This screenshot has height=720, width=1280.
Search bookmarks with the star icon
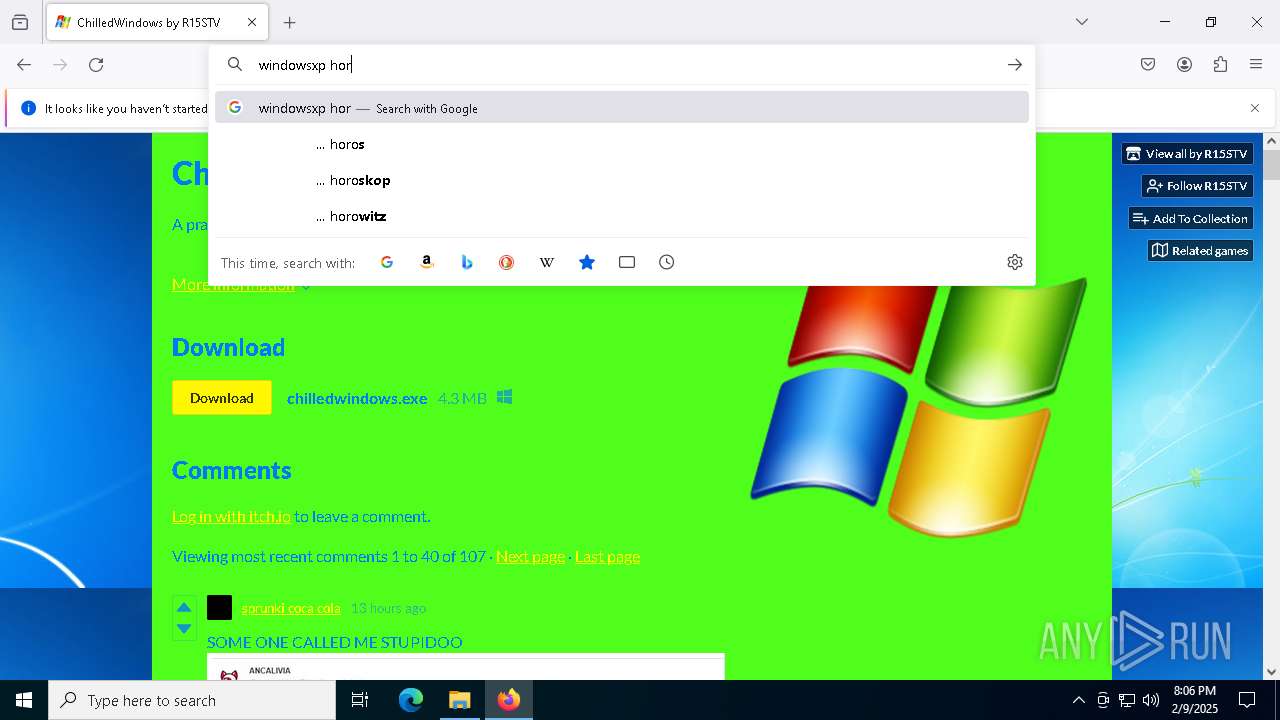pos(587,262)
